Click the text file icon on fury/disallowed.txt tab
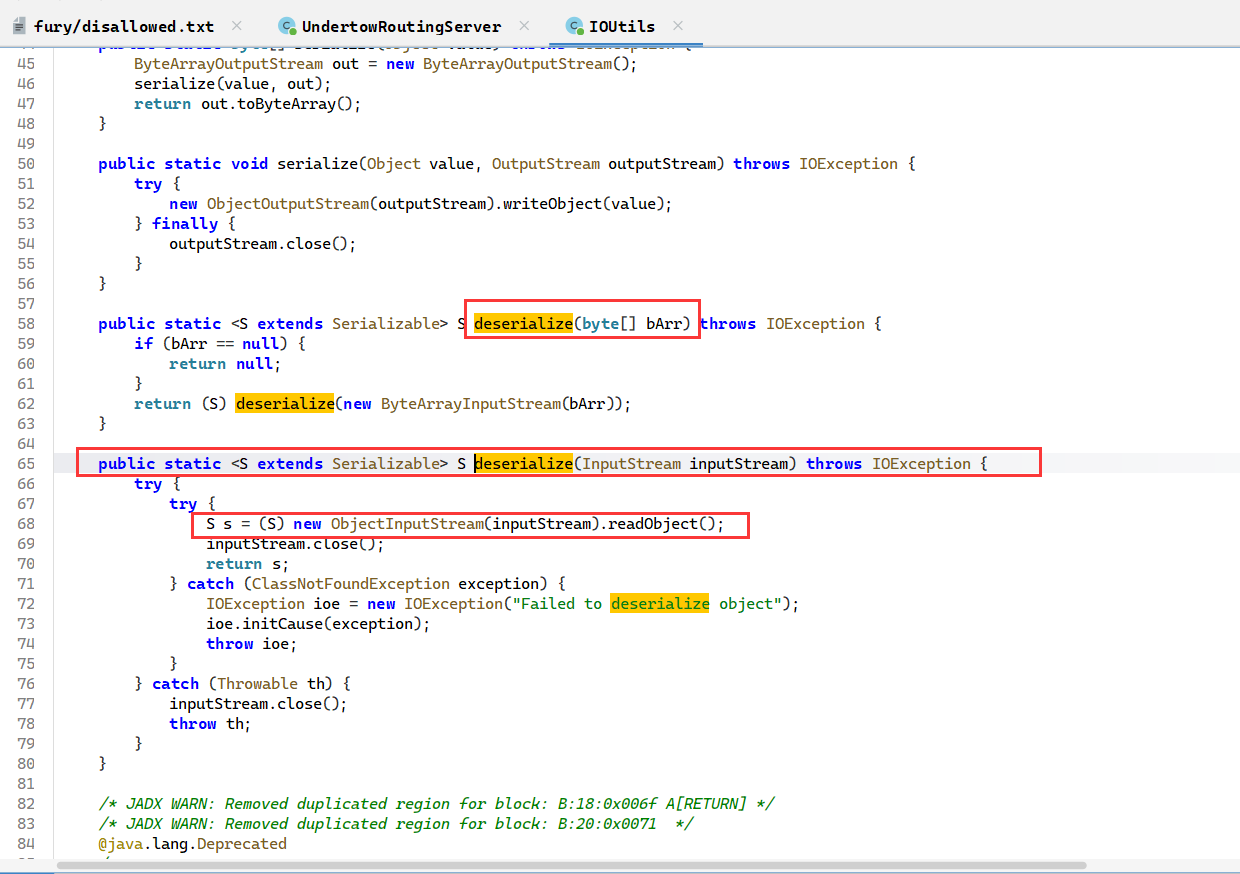 [x=20, y=26]
